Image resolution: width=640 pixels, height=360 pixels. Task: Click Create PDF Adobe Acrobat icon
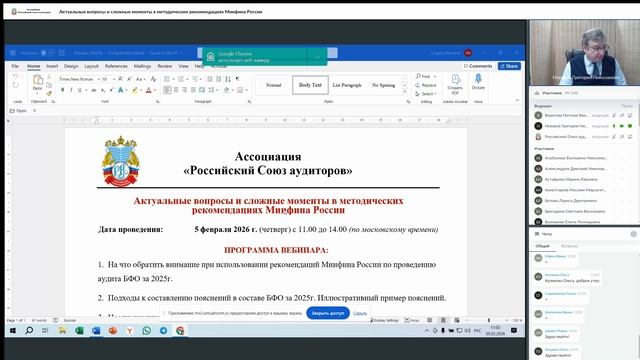tap(455, 84)
